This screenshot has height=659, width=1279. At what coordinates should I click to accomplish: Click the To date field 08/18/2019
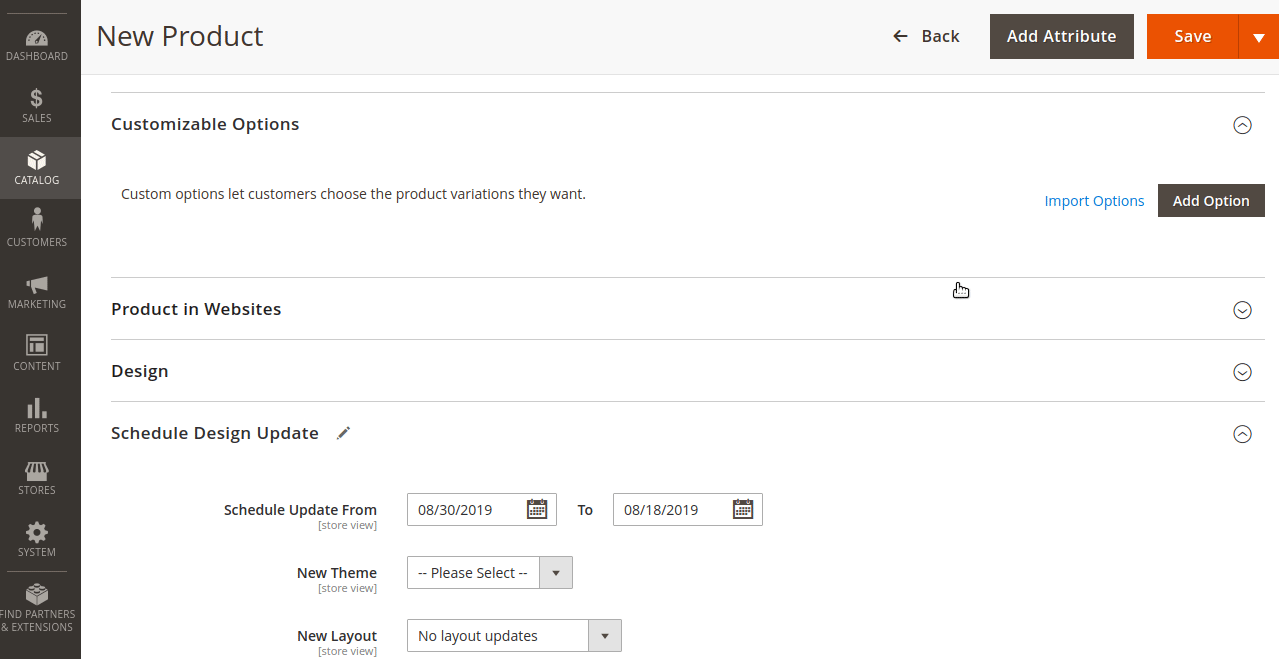pos(688,509)
